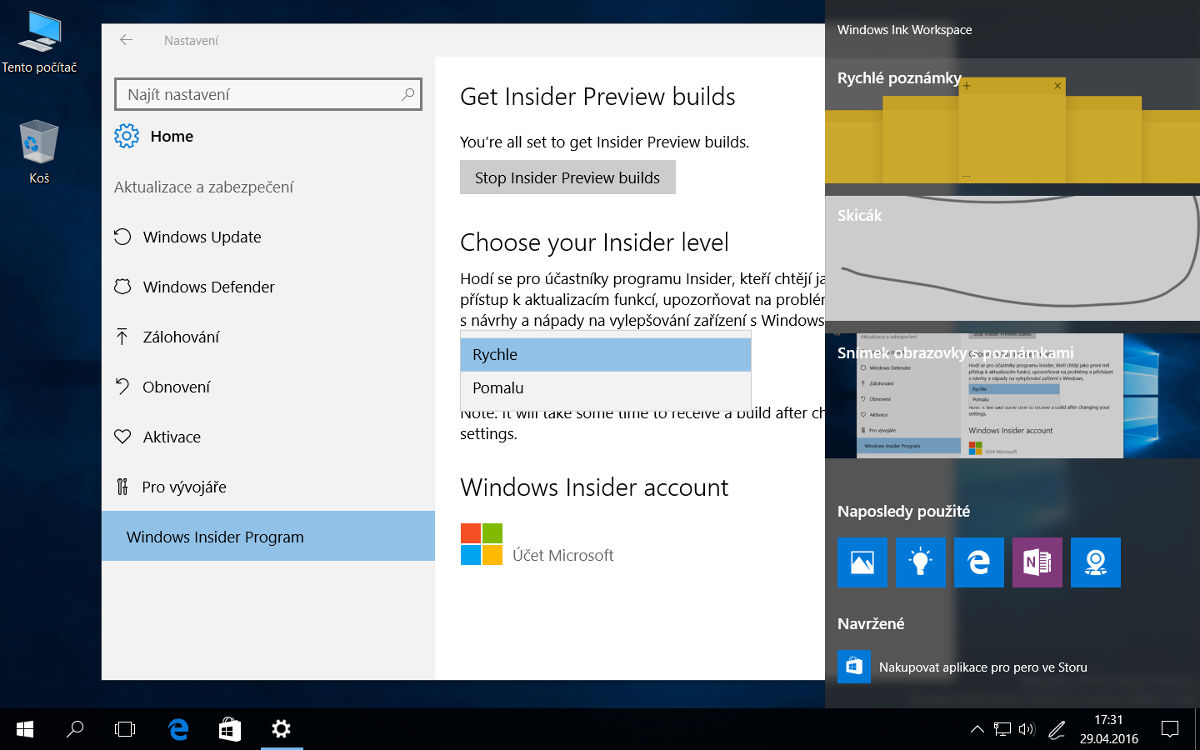Open Task View on the taskbar

125,729
